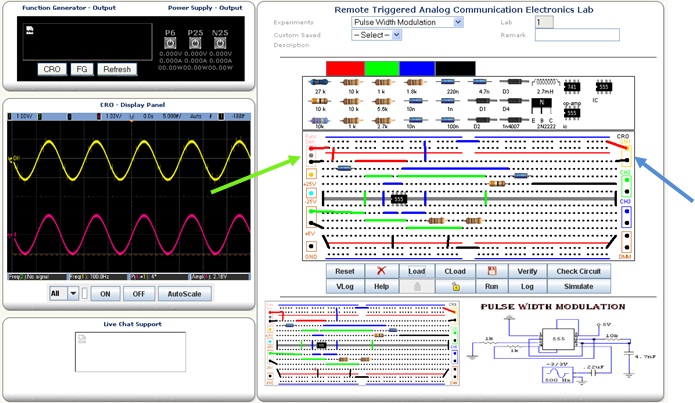Click the red X delete button
Viewport: 695px width, 403px height.
(x=381, y=271)
